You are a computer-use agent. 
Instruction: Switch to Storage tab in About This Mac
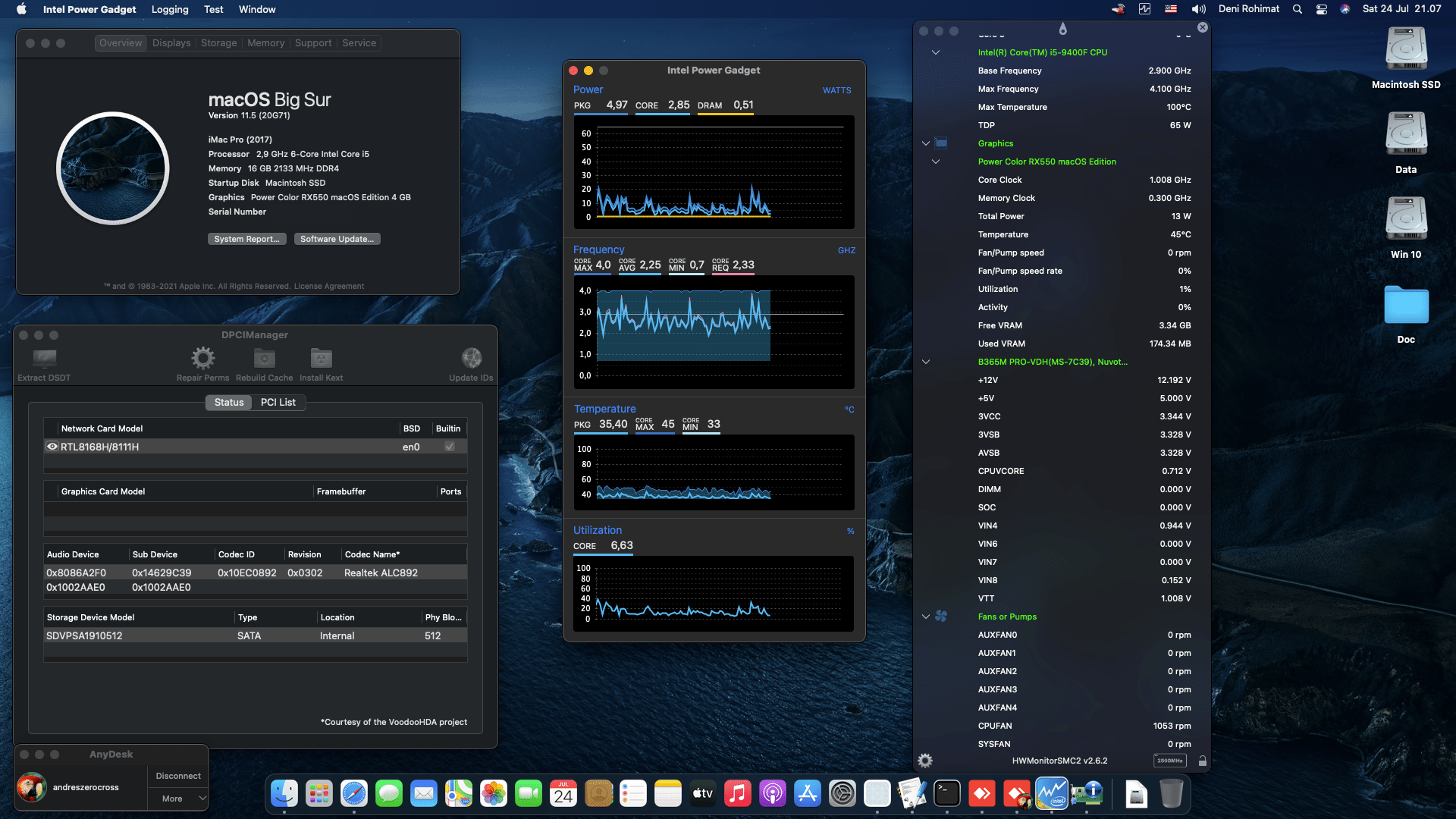point(219,43)
